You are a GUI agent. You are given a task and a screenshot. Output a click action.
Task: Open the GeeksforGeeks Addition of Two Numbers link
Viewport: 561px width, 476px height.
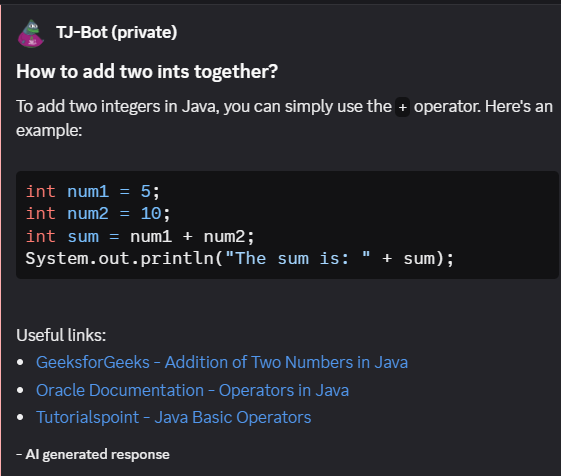[222, 362]
